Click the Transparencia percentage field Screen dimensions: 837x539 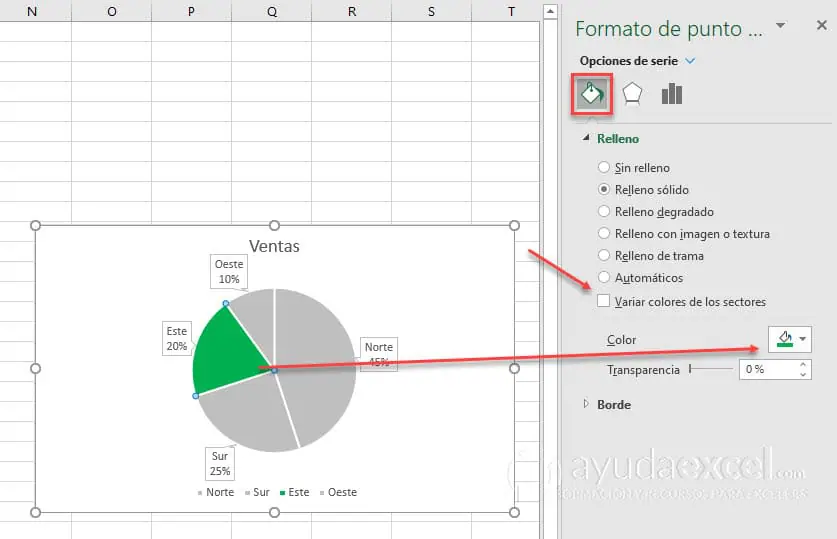click(x=768, y=369)
